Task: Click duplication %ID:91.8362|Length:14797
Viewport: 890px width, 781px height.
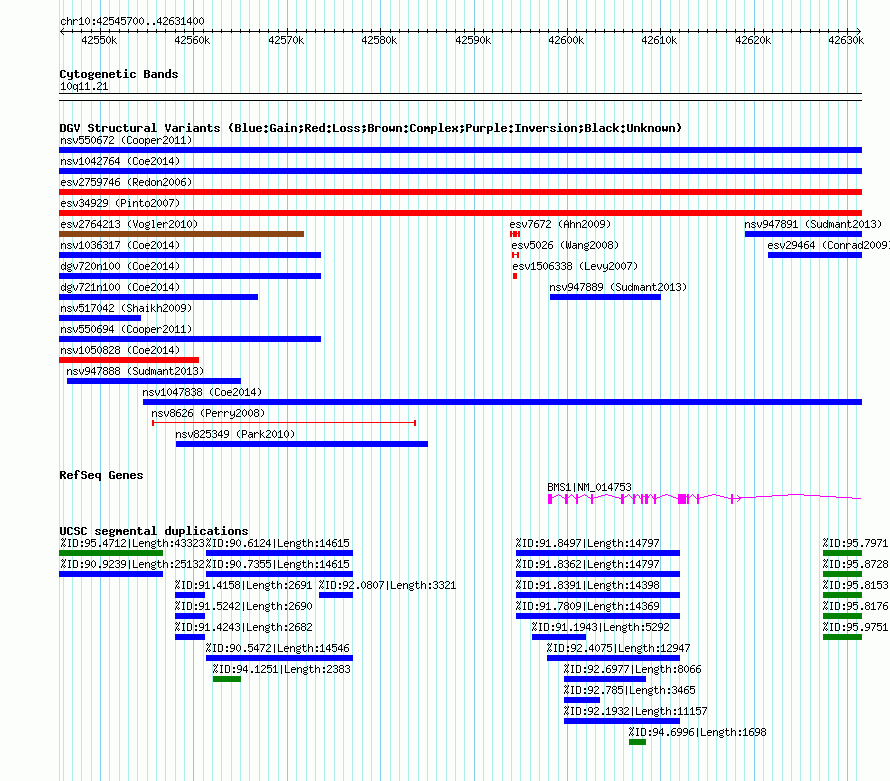Action: [x=587, y=564]
